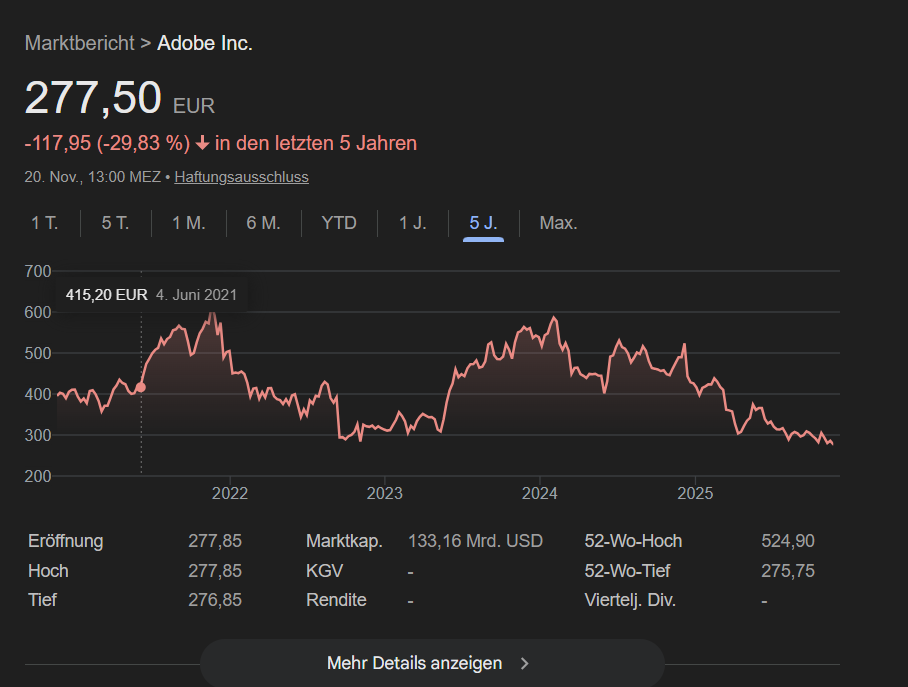The height and width of the screenshot is (687, 908).
Task: Click the Viertelj. Div. label
Action: pyautogui.click(x=630, y=600)
